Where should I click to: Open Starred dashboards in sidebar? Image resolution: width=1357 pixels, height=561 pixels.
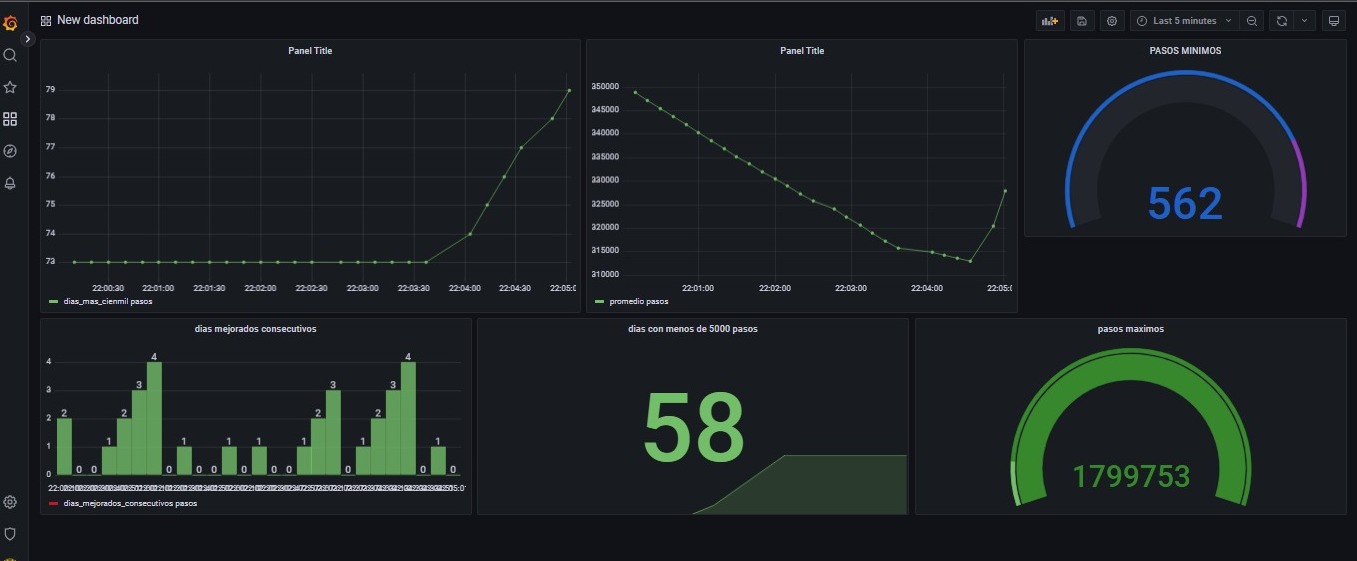[x=10, y=87]
